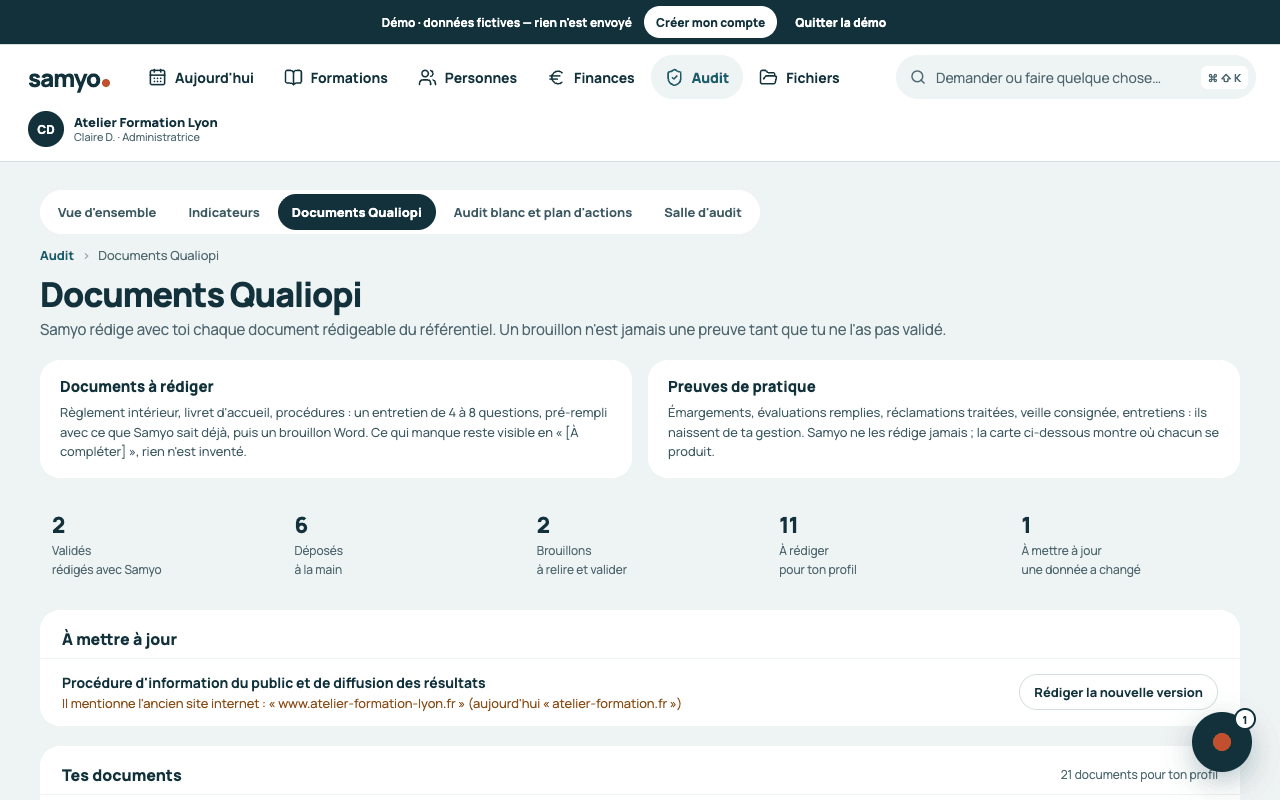Click the Audit shield icon
This screenshot has width=1280, height=800.
674,77
